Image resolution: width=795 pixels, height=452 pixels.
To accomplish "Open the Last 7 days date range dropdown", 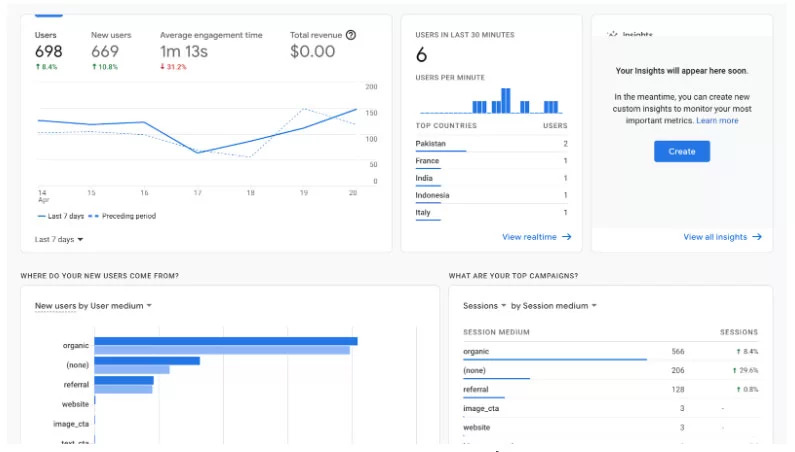I will click(59, 239).
